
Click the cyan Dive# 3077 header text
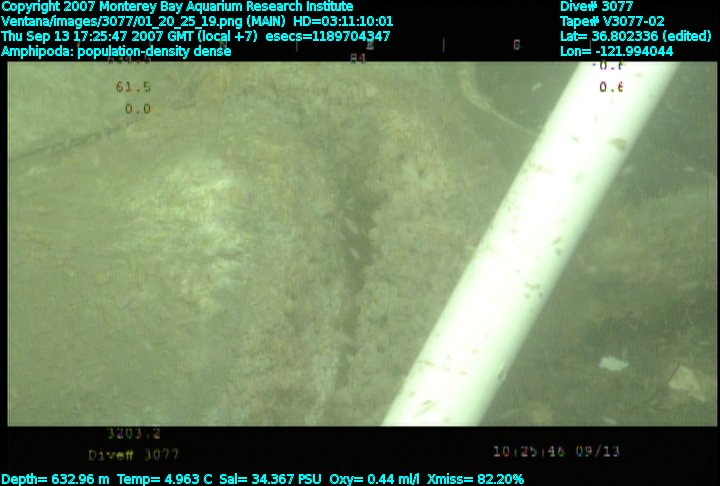[596, 6]
